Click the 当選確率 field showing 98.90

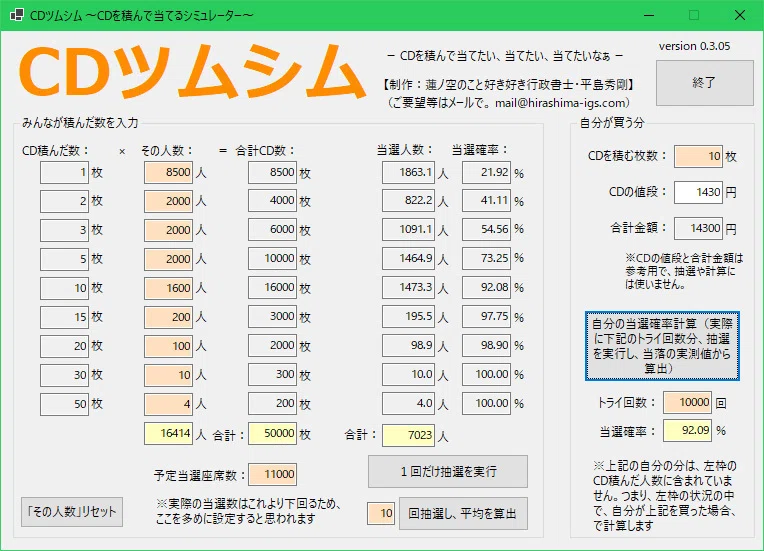(486, 346)
